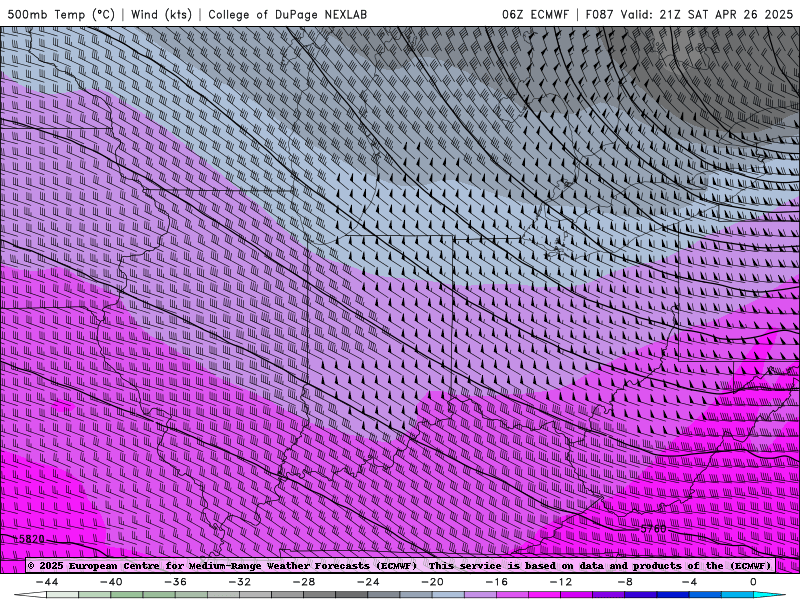800x600 pixels.
Task: Click the '06Z ECMWF' model run label
Action: pyautogui.click(x=535, y=14)
